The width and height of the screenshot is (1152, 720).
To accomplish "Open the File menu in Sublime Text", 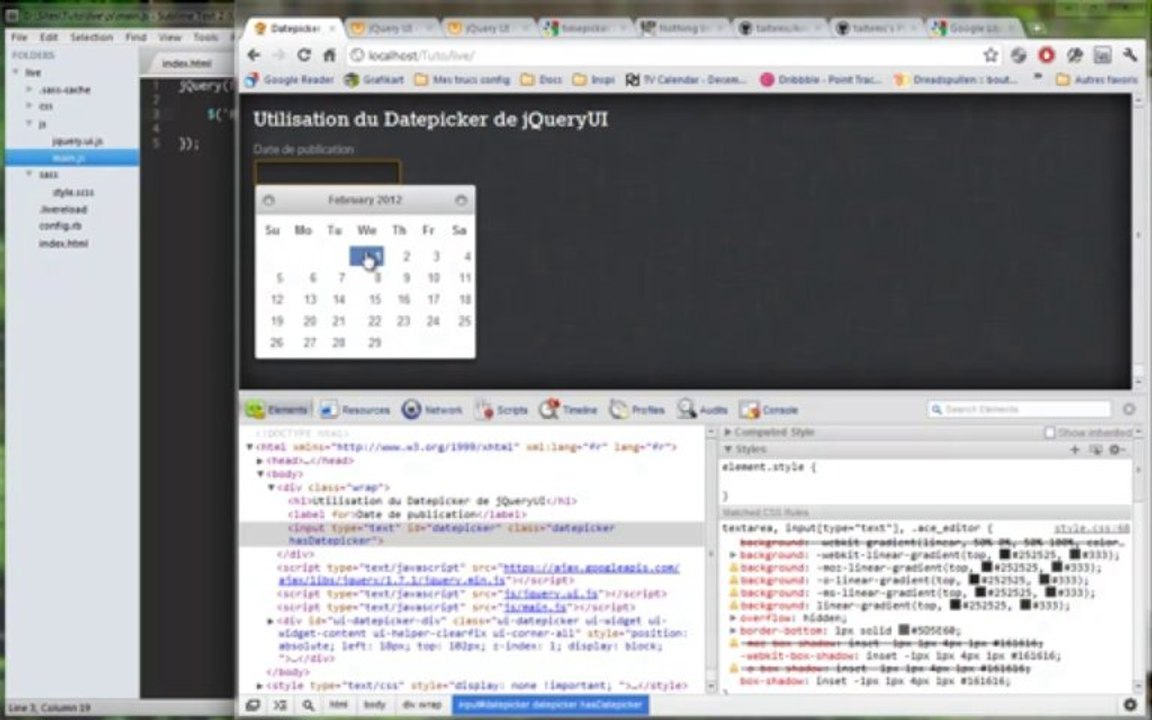I will click(19, 37).
